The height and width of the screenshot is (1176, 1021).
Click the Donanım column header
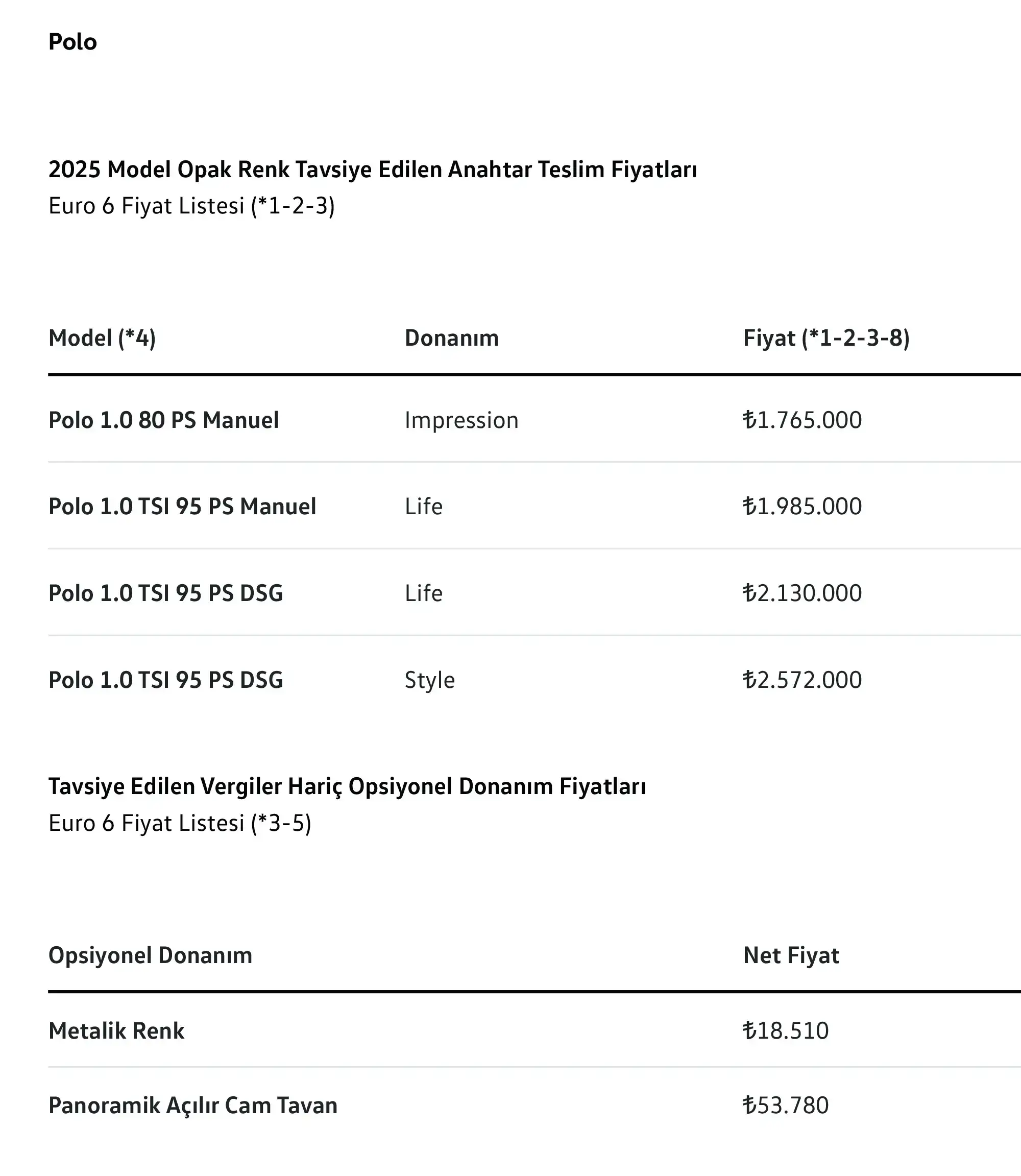tap(452, 338)
